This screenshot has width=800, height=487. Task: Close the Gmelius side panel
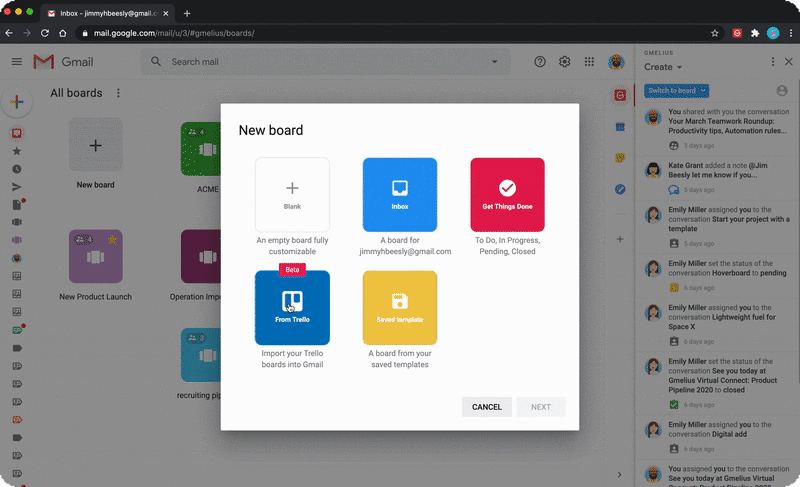(789, 62)
